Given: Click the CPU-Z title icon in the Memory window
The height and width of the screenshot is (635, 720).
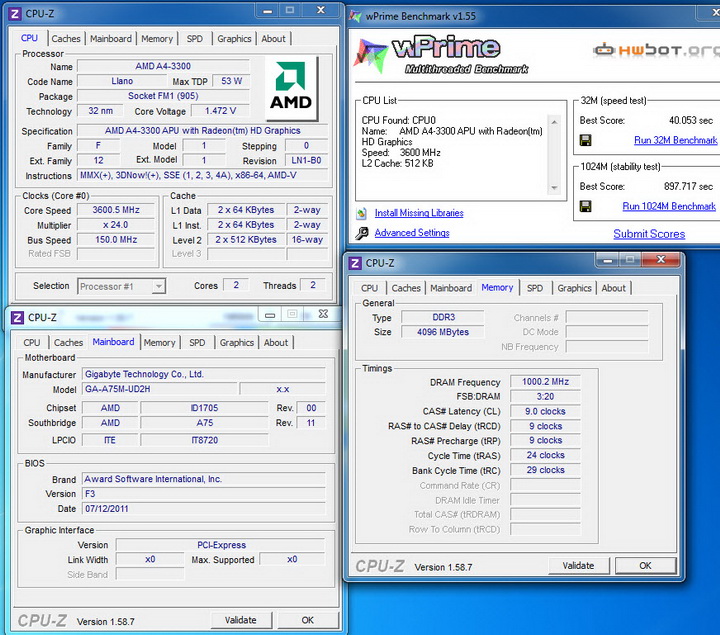Looking at the screenshot, I should tap(355, 264).
